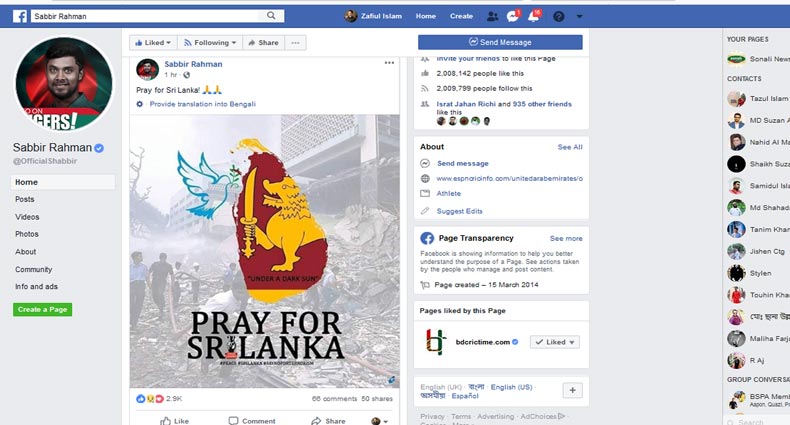Click the Facebook logo icon

click(20, 16)
